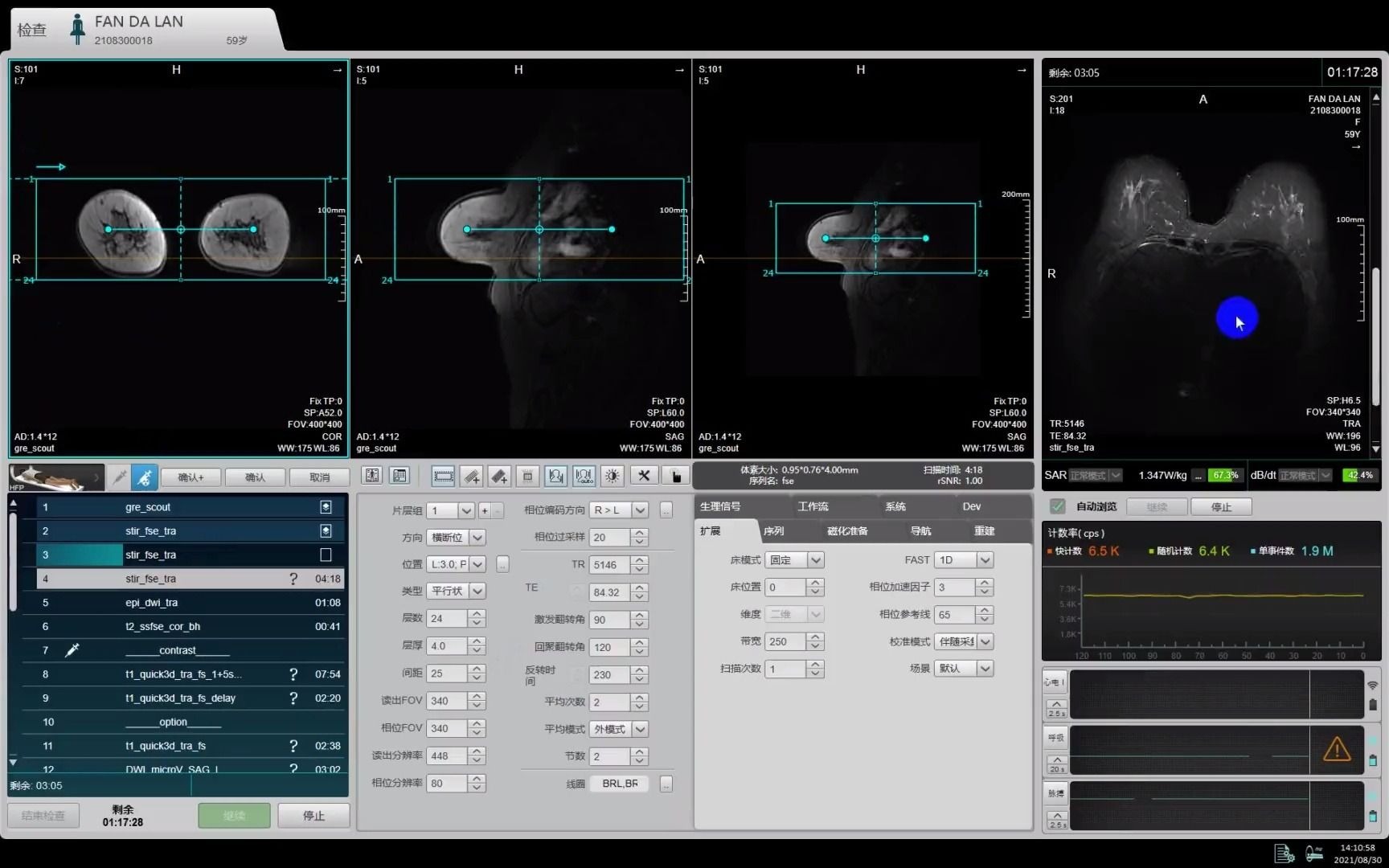Click status icon on completed stir_fse_tra row 2

(326, 530)
